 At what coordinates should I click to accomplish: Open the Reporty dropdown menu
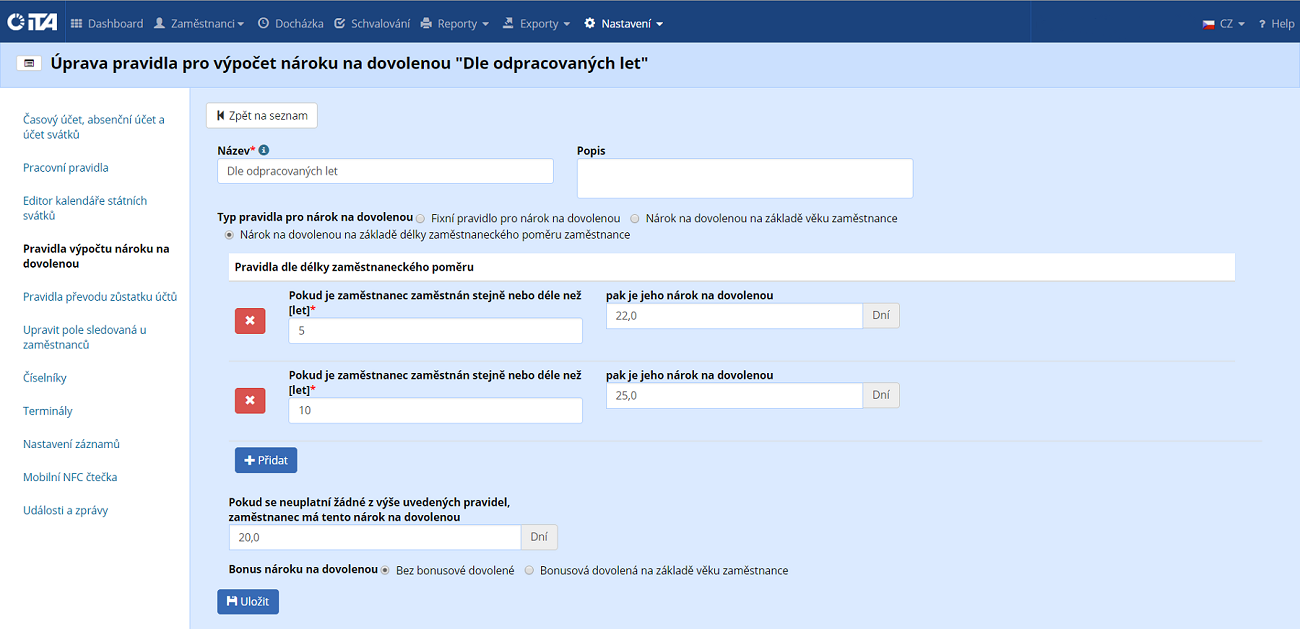coord(455,23)
